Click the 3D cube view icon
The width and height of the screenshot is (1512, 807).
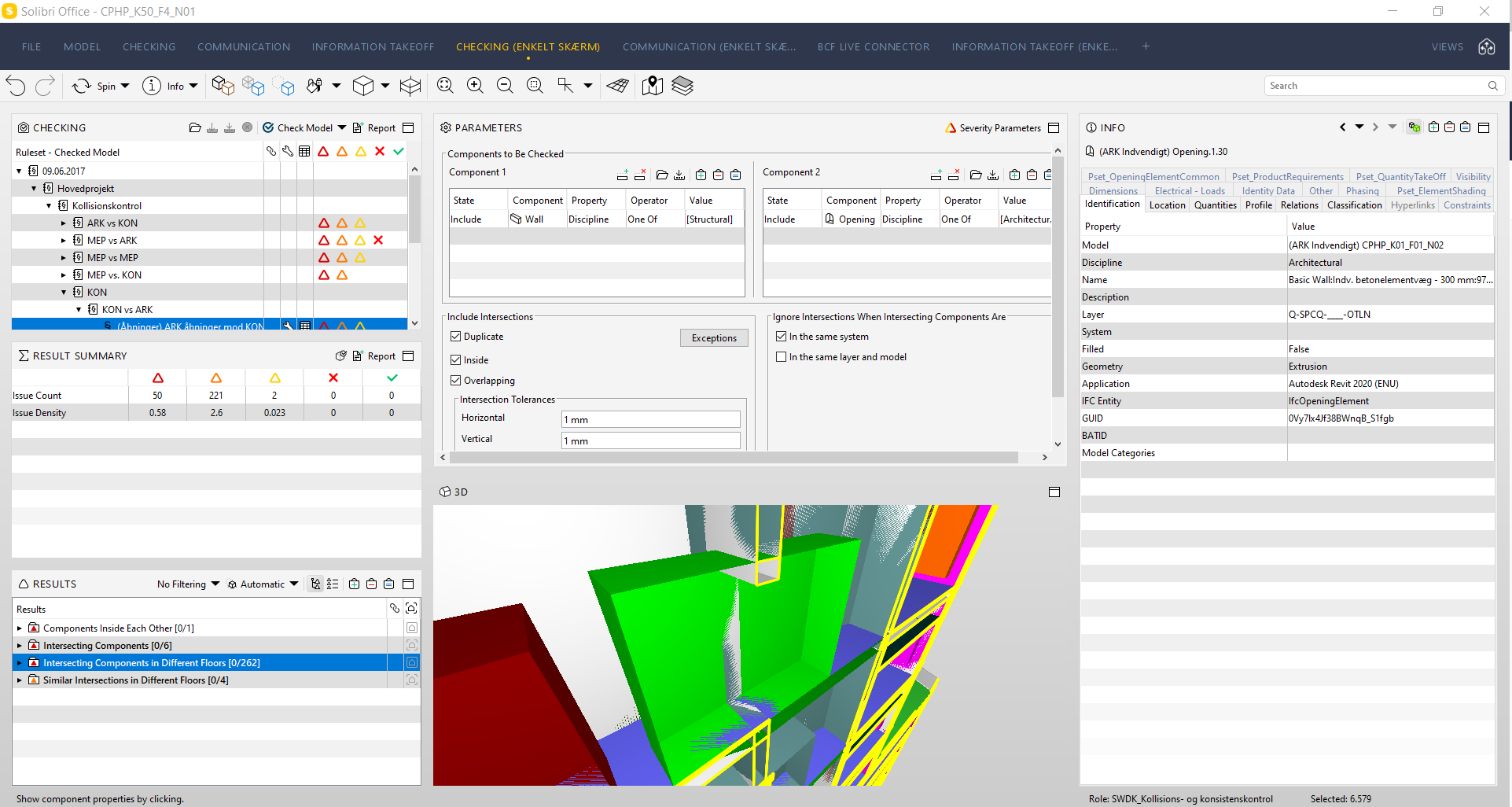point(363,86)
